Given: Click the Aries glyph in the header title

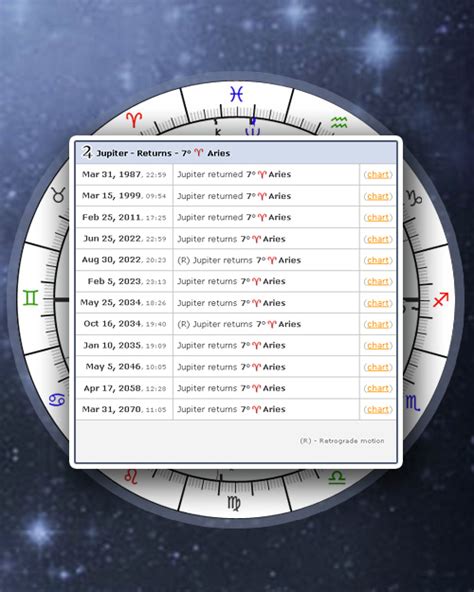Looking at the screenshot, I should coord(199,153).
